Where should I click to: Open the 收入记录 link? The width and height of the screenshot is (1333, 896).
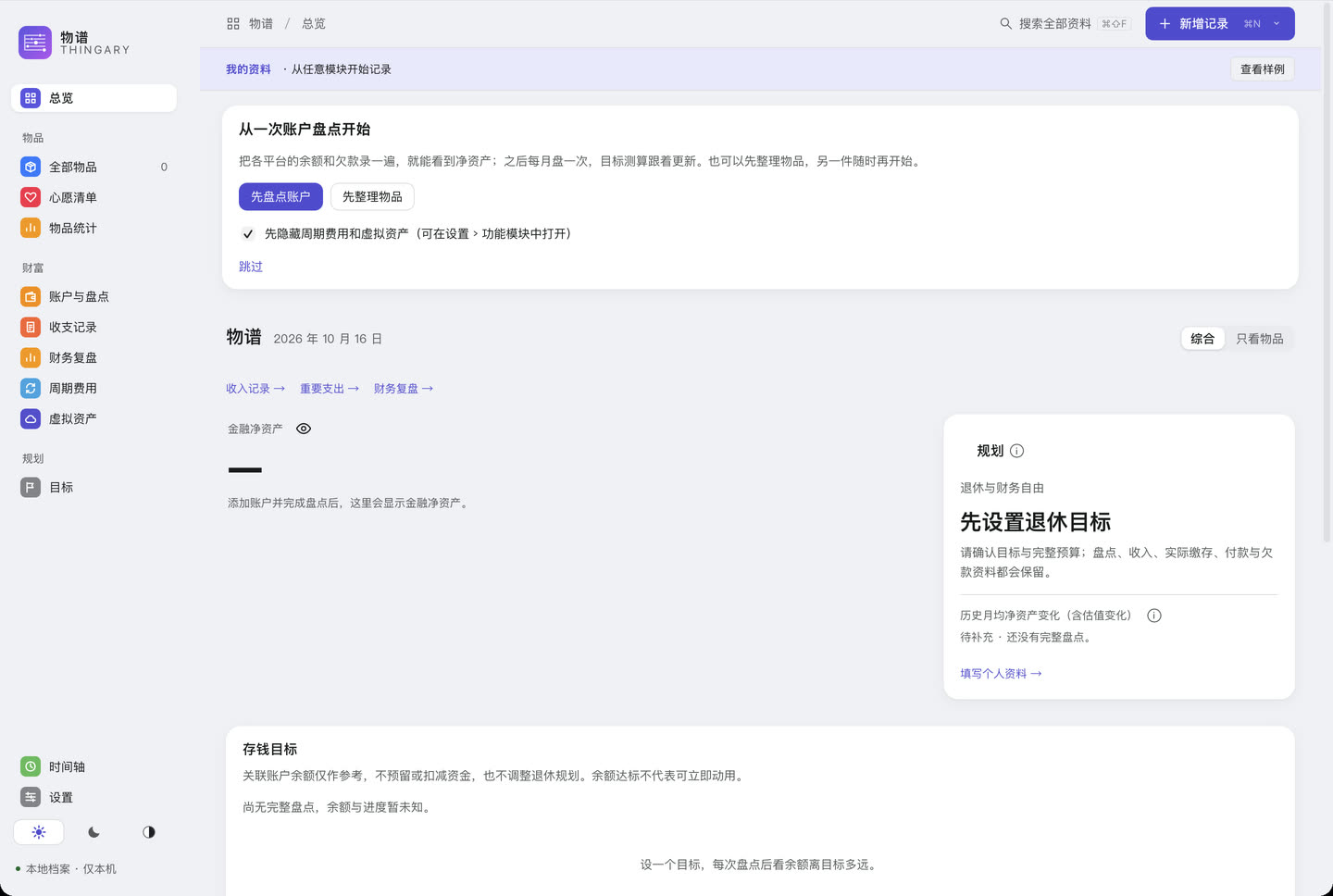click(x=255, y=389)
